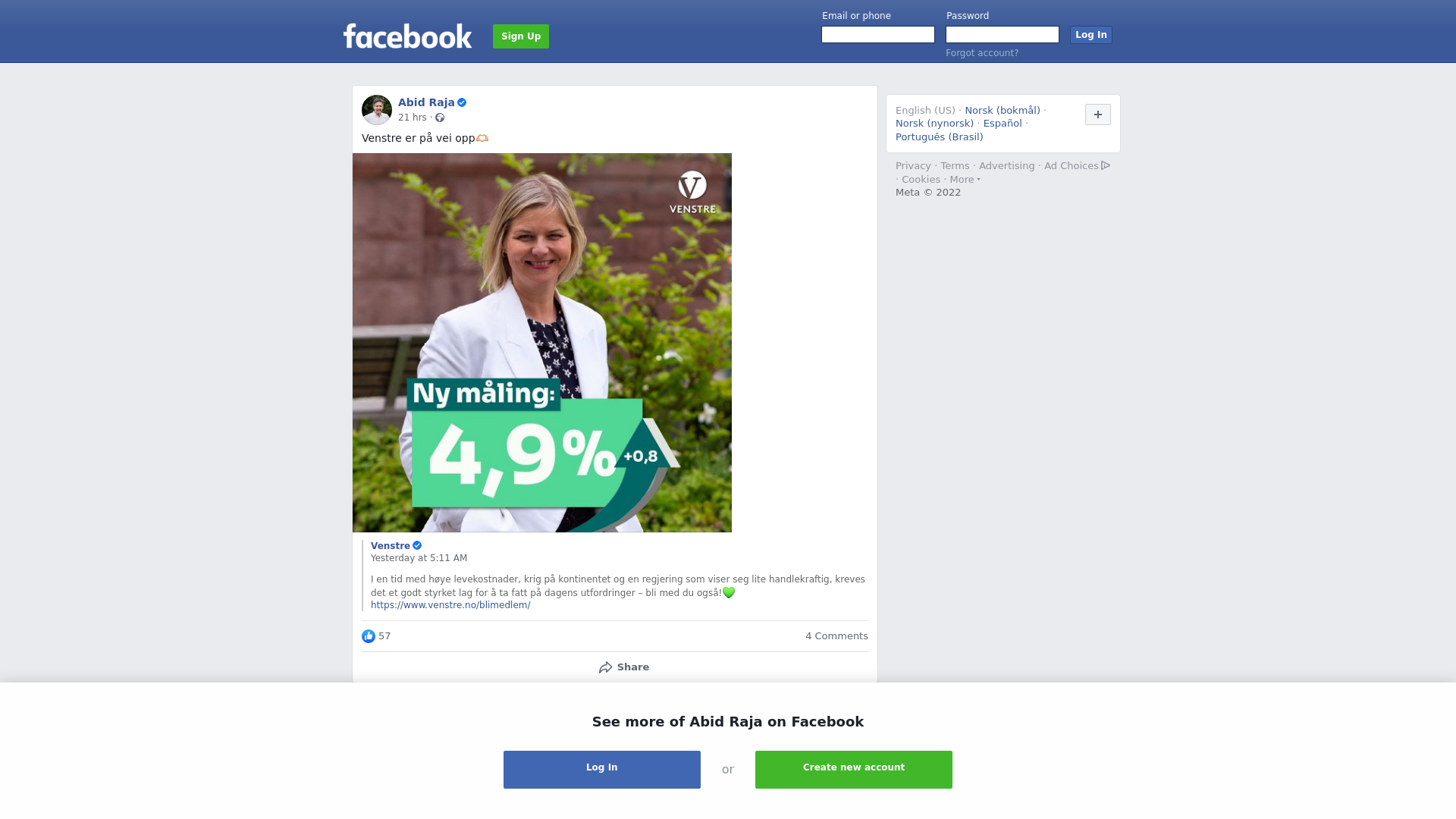This screenshot has height=819, width=1456.
Task: Click the plus icon for more languages
Action: click(x=1098, y=115)
